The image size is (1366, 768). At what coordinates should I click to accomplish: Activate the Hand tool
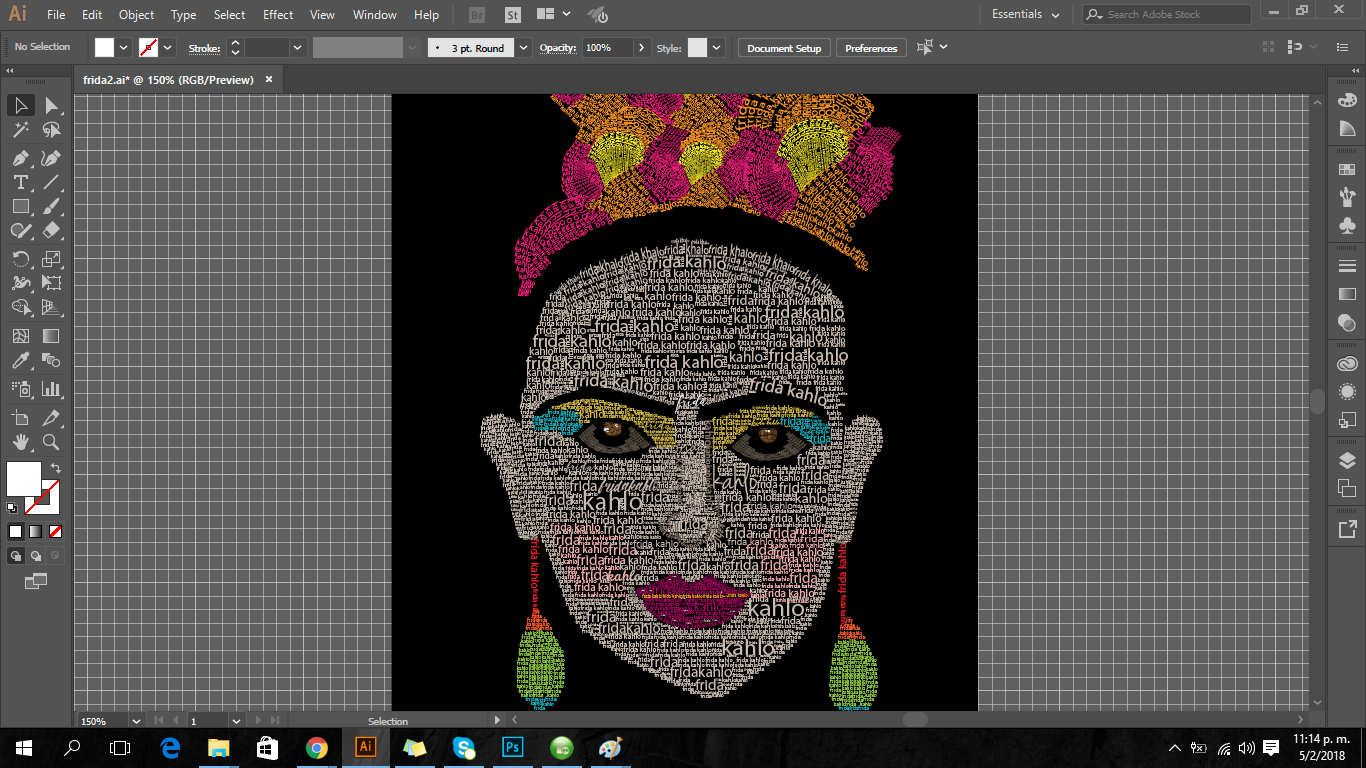[20, 442]
